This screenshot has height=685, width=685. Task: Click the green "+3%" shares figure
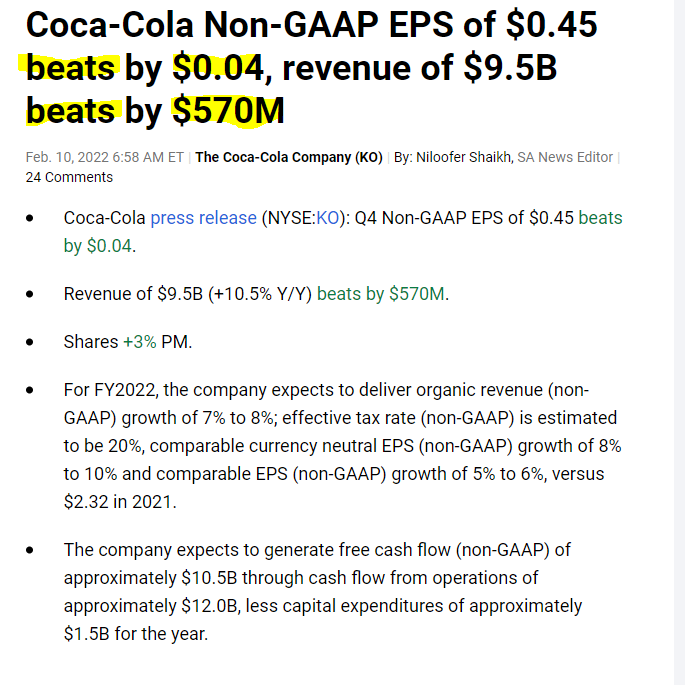[x=139, y=342]
